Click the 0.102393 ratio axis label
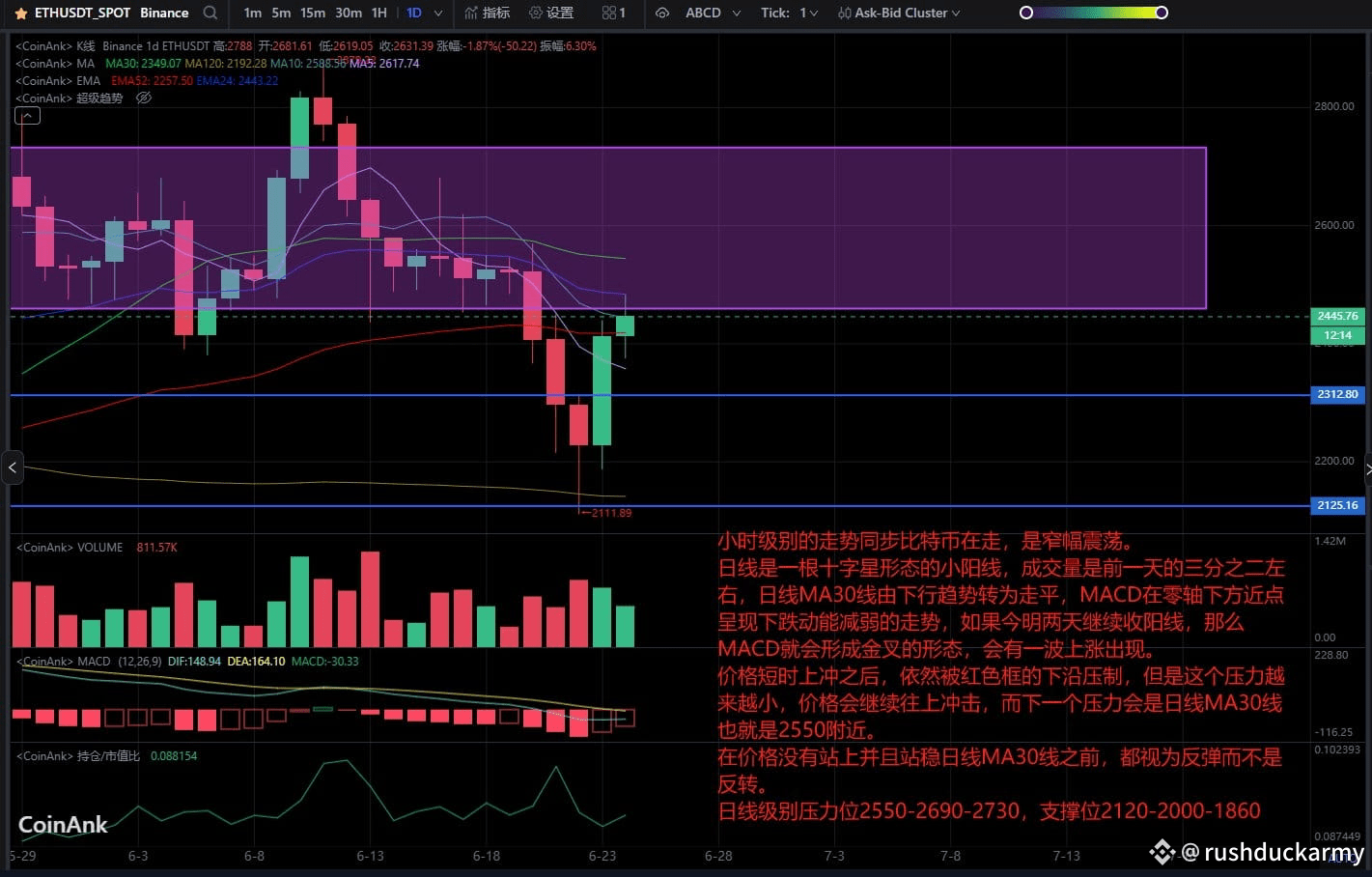Screen dimensions: 1372x877 (x=1337, y=750)
